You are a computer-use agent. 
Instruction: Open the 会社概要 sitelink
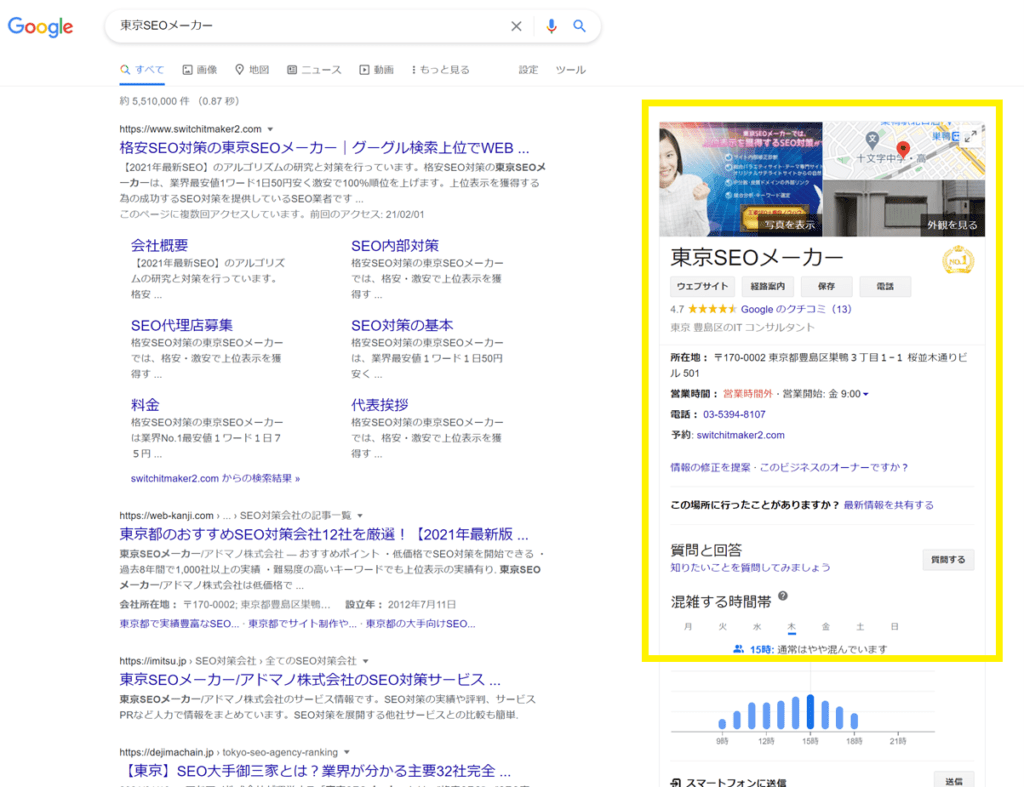coord(159,246)
